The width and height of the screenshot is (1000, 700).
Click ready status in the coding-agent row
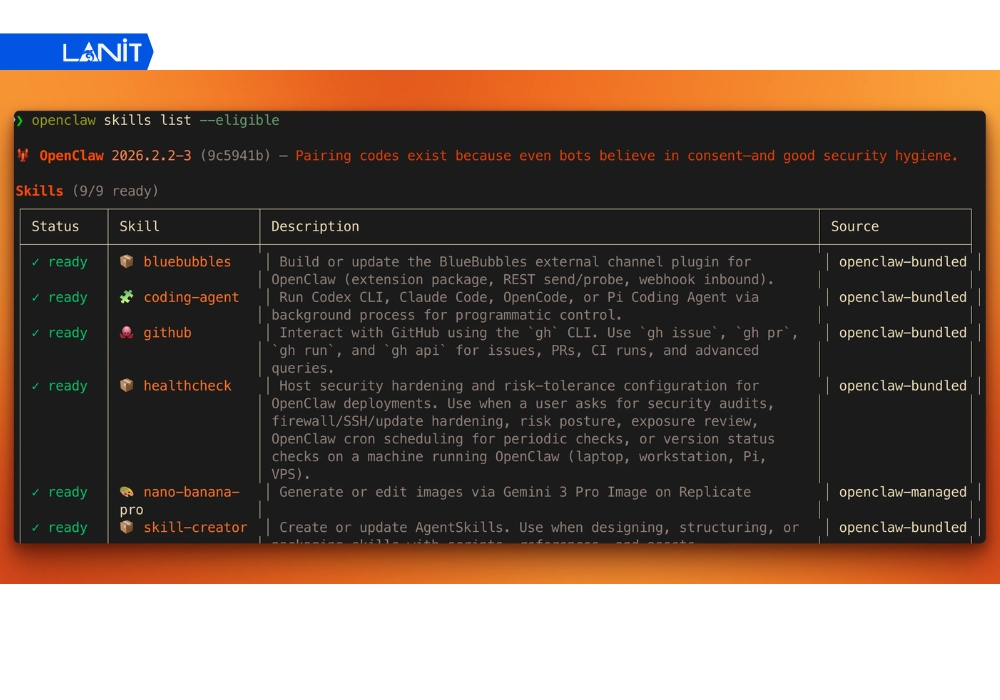click(68, 298)
